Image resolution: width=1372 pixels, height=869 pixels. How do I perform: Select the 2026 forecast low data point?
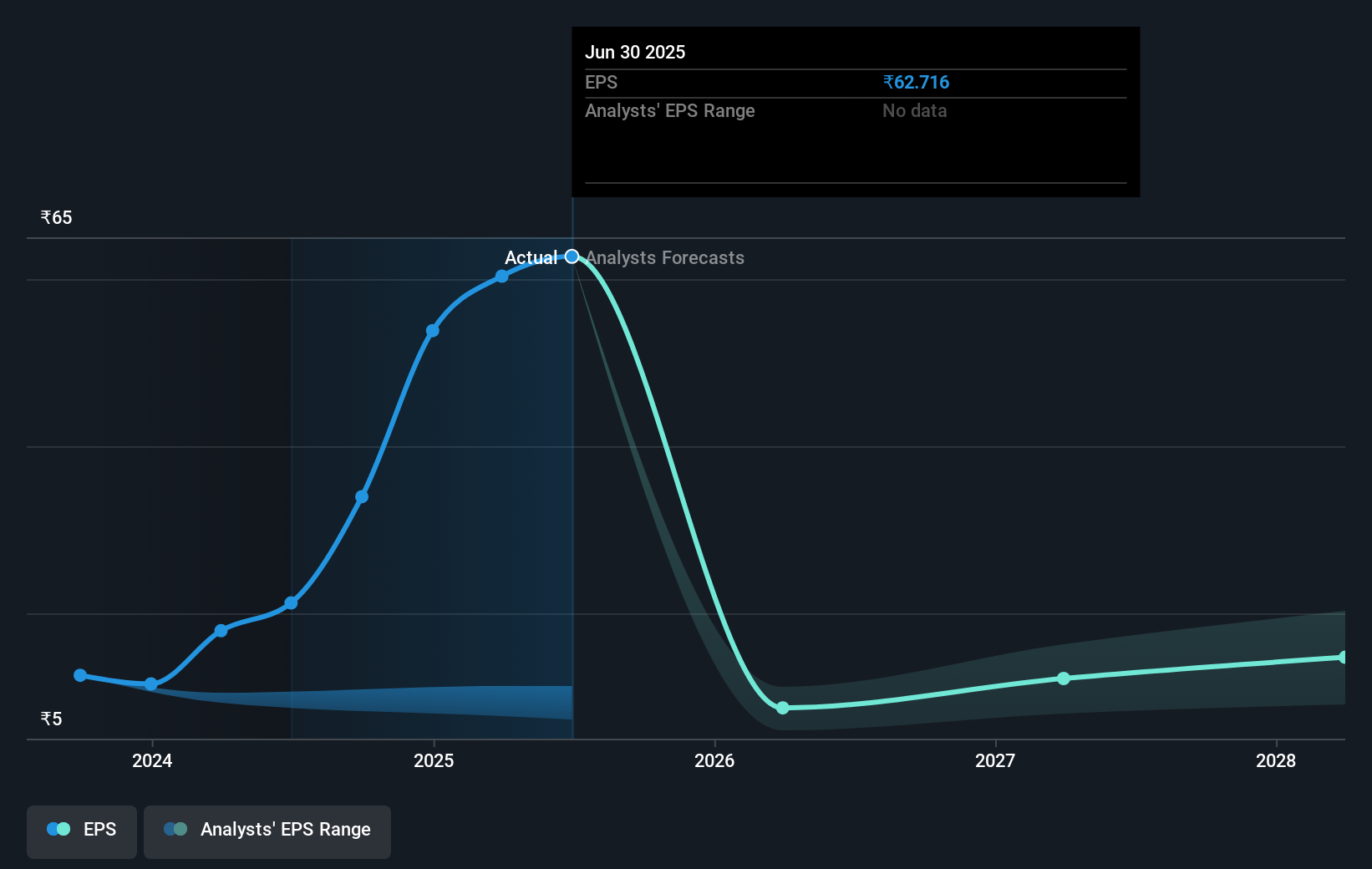coord(782,708)
